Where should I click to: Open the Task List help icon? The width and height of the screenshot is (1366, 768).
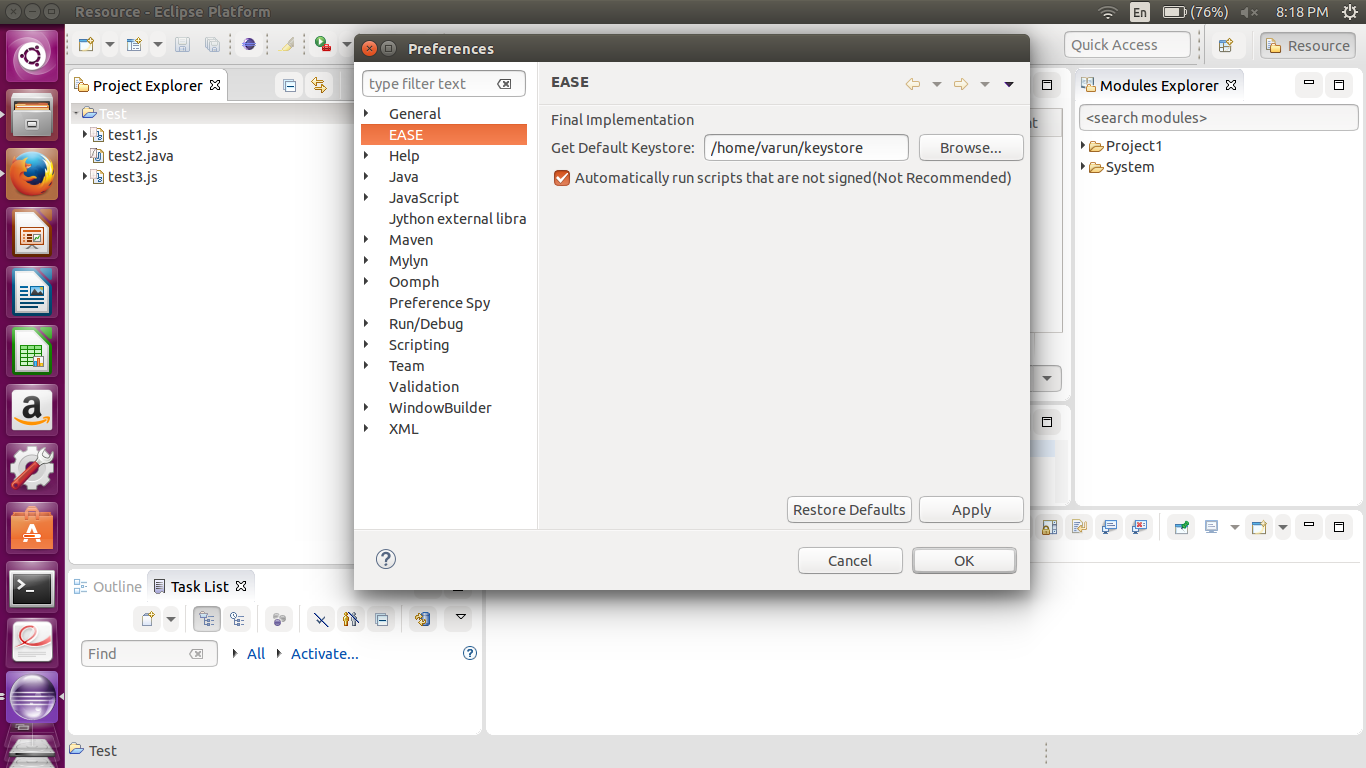point(470,653)
